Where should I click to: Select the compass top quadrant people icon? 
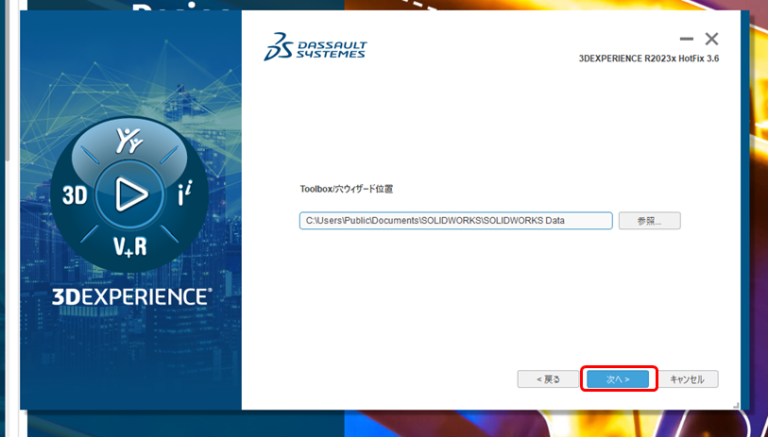[x=129, y=140]
